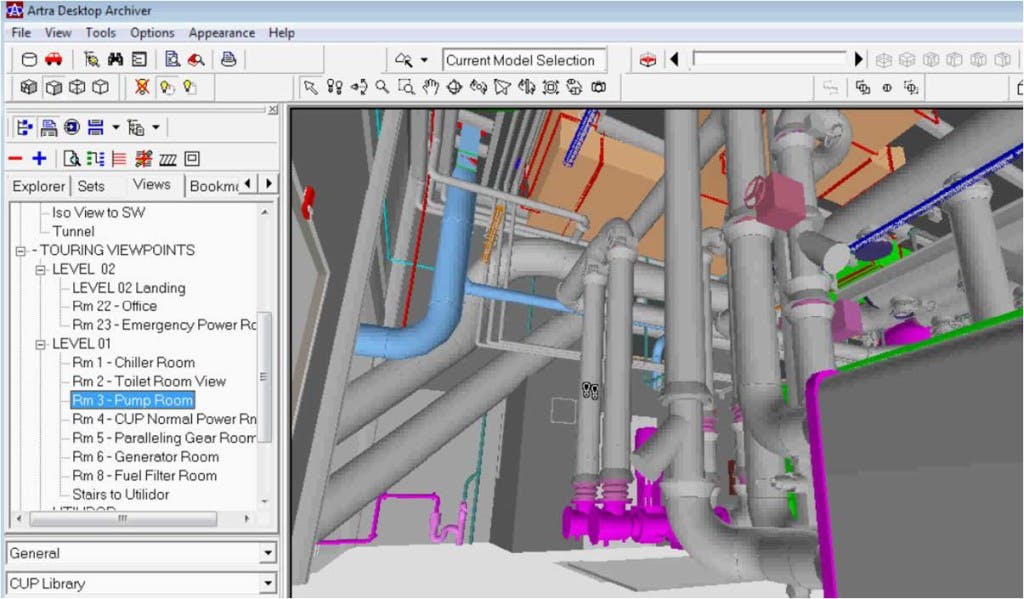Open the CUP Library dropdown
The width and height of the screenshot is (1024, 599).
point(267,583)
